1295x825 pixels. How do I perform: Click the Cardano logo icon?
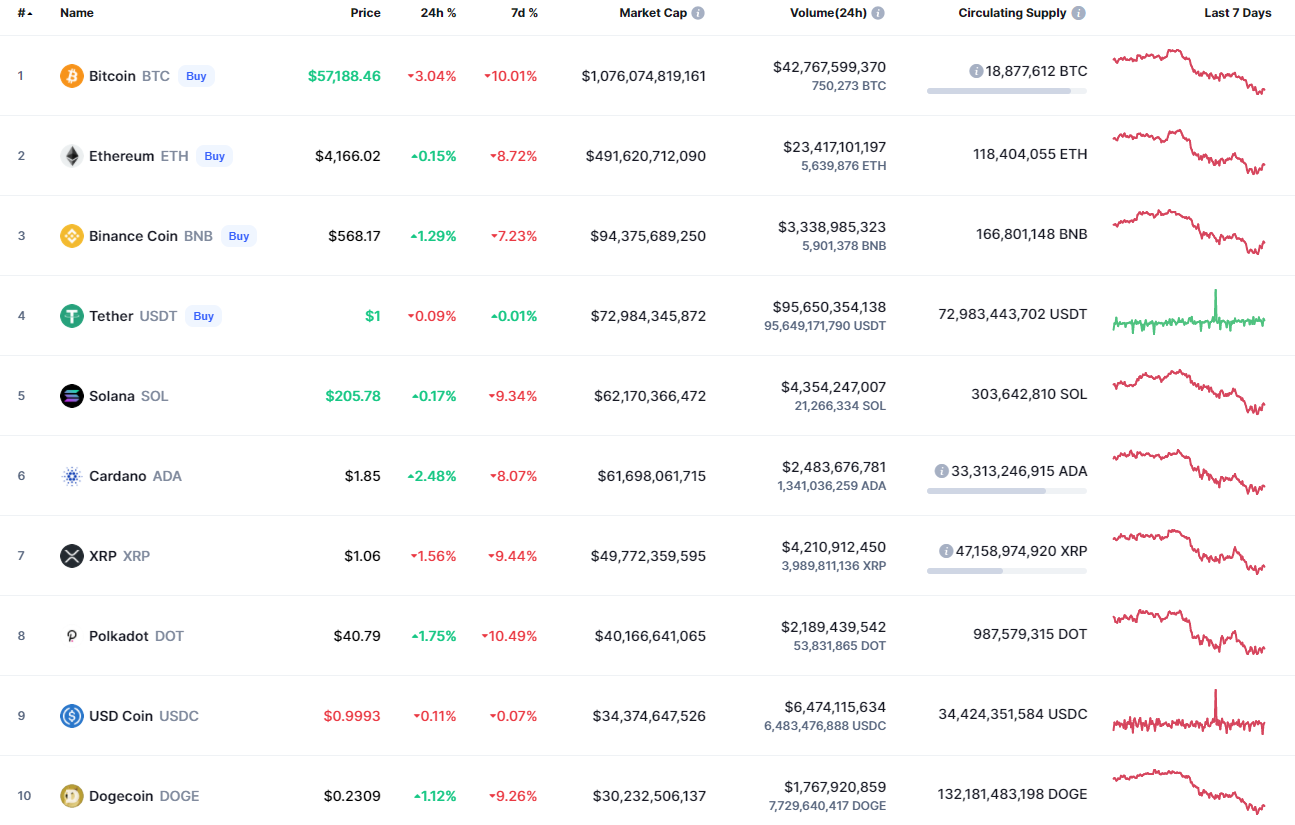click(72, 476)
